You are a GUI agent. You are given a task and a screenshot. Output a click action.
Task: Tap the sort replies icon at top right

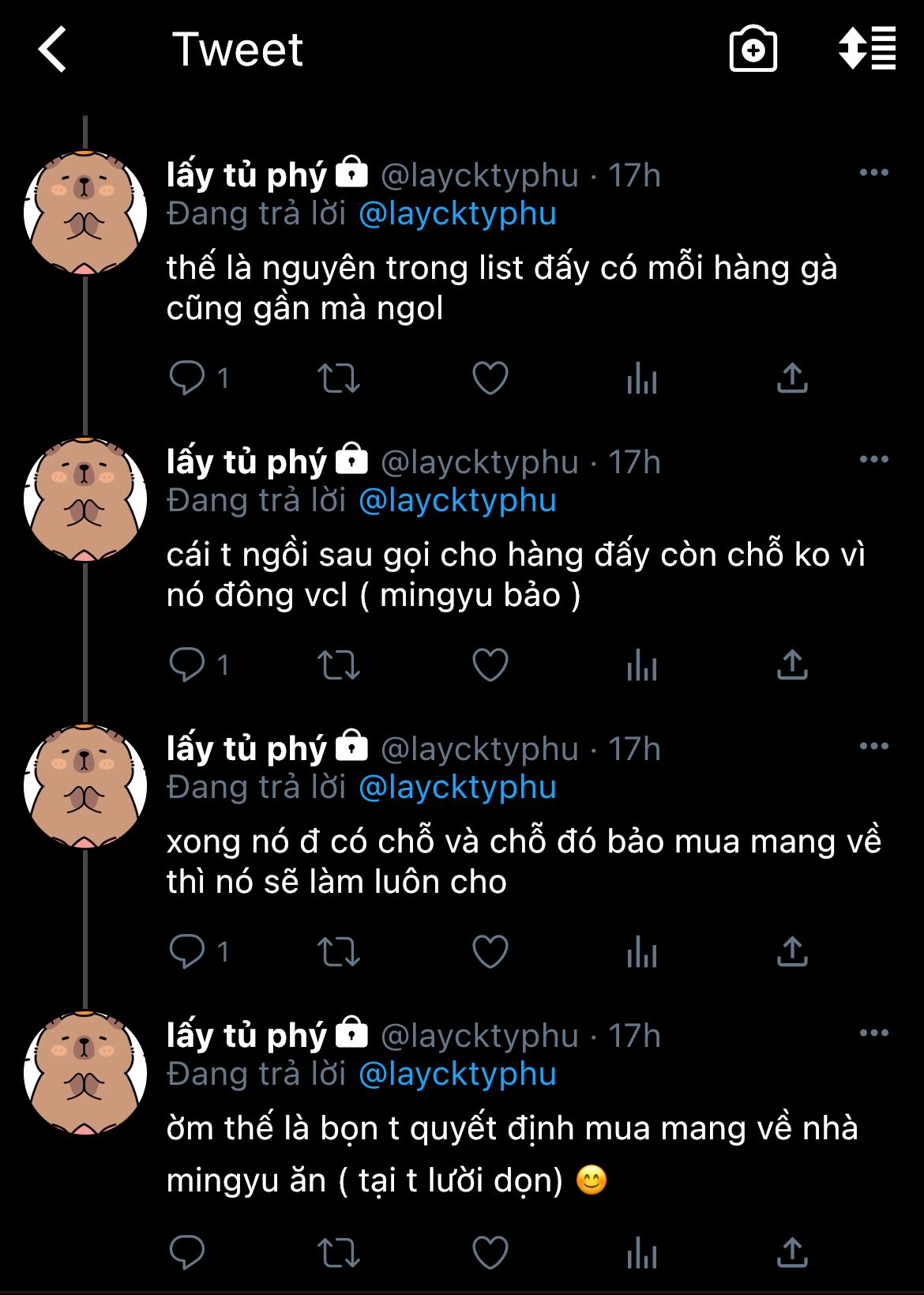867,49
